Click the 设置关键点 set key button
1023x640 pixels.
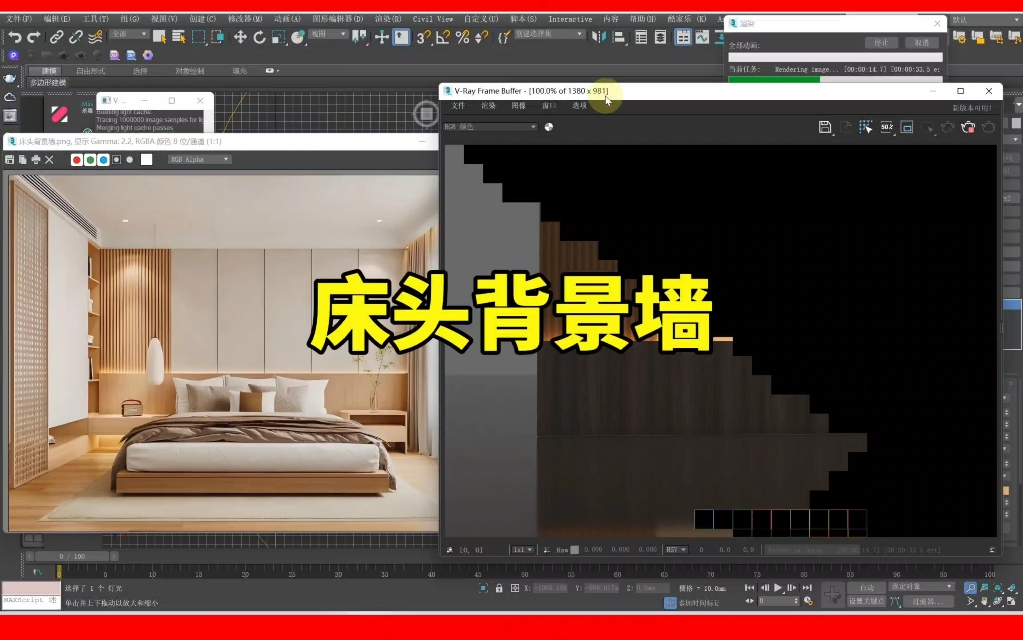tap(866, 601)
